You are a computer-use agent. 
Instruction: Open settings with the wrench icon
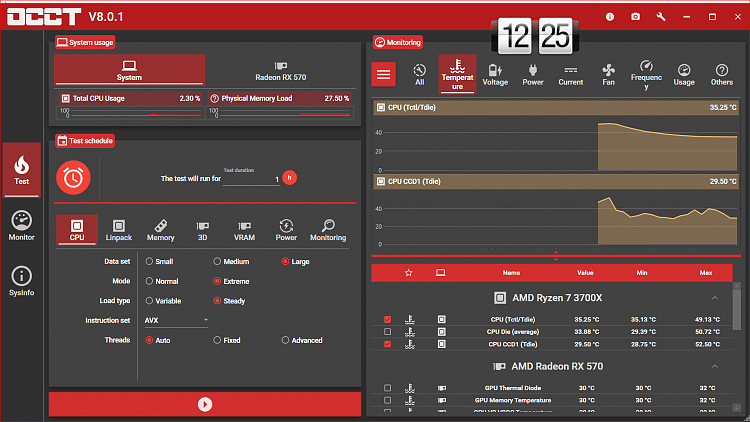tap(661, 17)
